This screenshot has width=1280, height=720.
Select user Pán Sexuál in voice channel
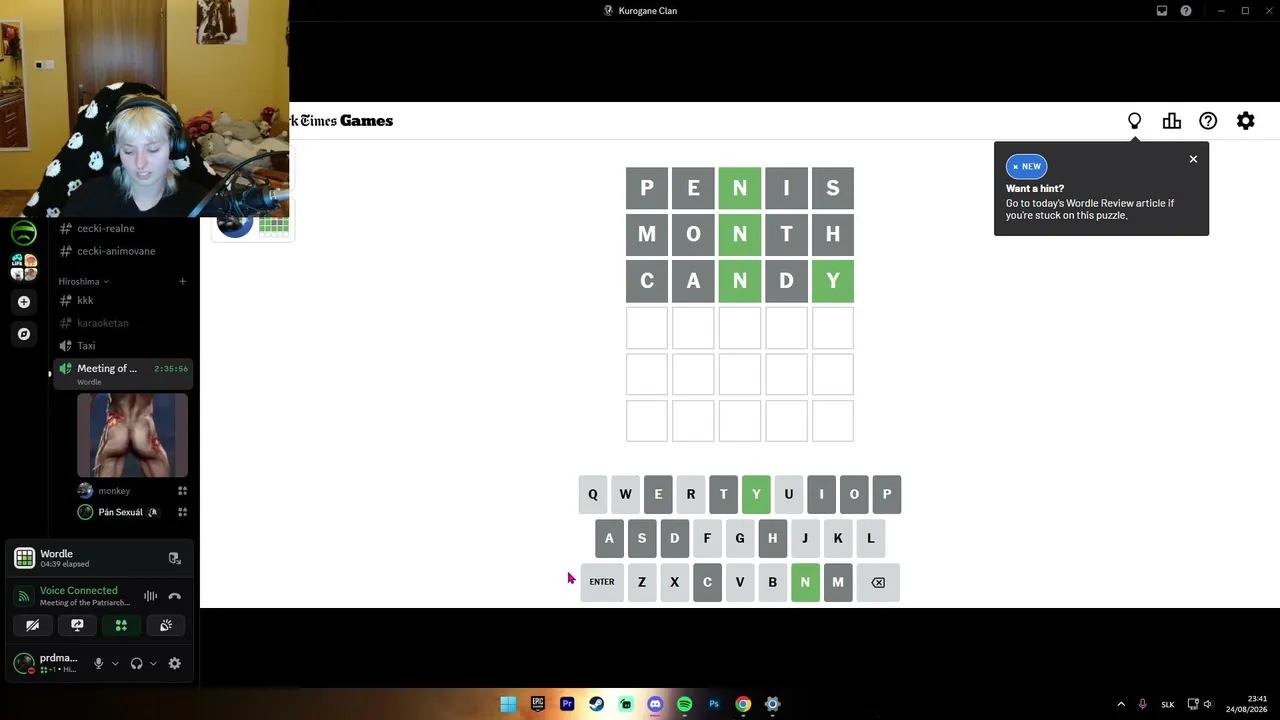point(122,512)
